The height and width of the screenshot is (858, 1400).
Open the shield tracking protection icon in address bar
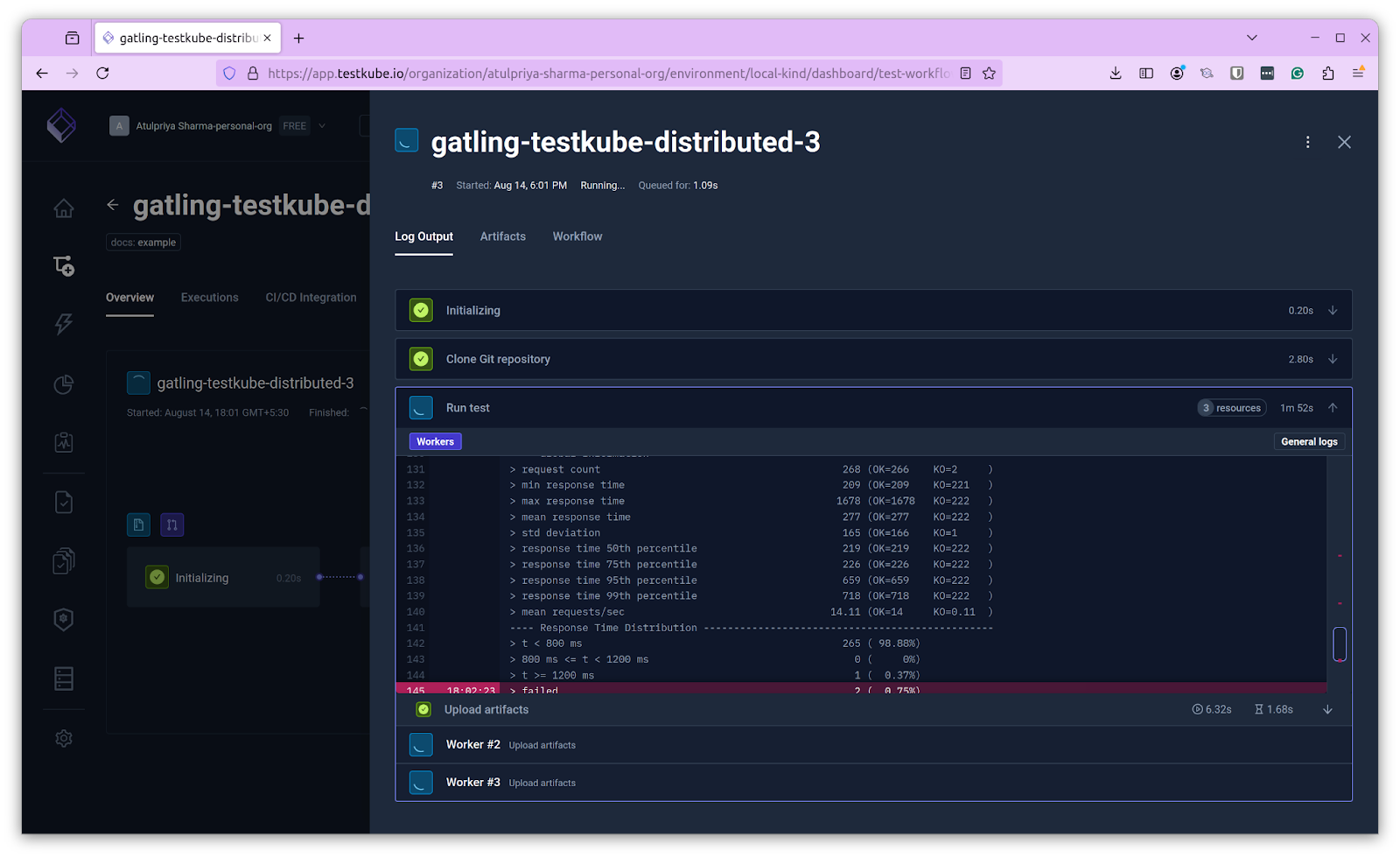(x=229, y=74)
